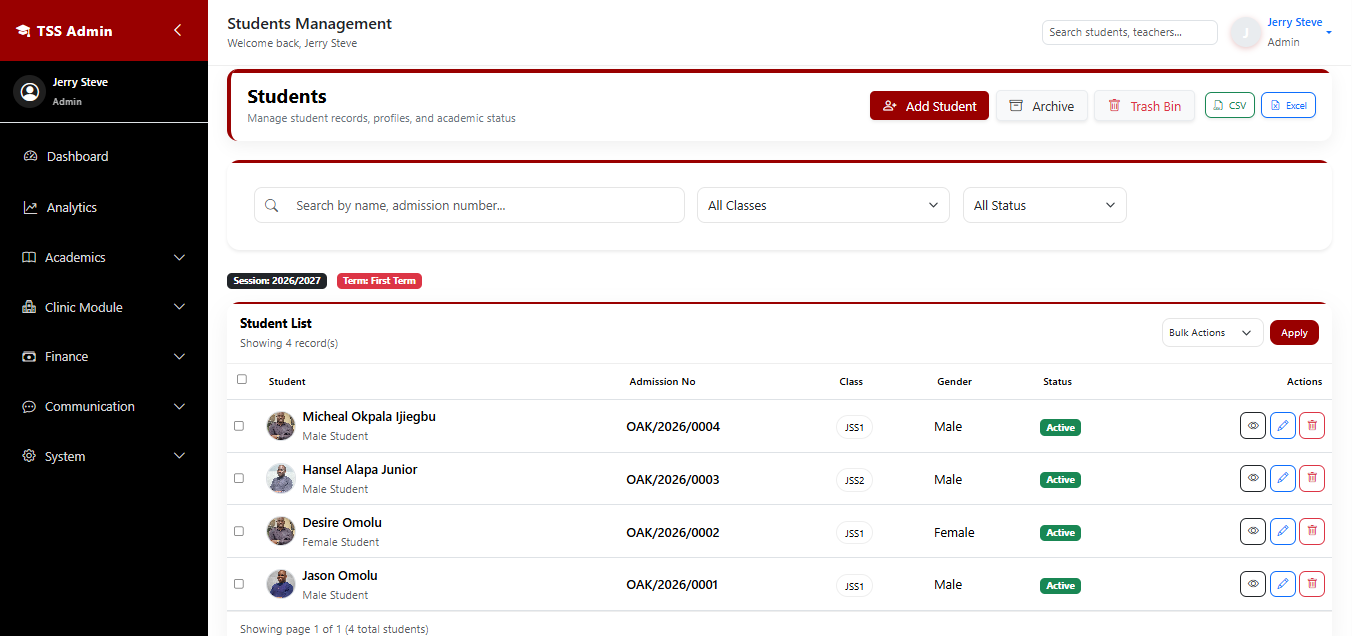Export students as Excel

point(1288,105)
